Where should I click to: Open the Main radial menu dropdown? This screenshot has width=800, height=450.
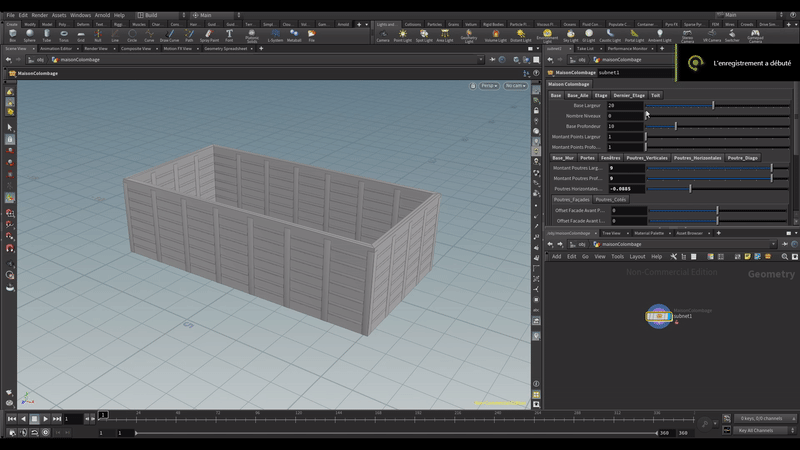click(216, 15)
